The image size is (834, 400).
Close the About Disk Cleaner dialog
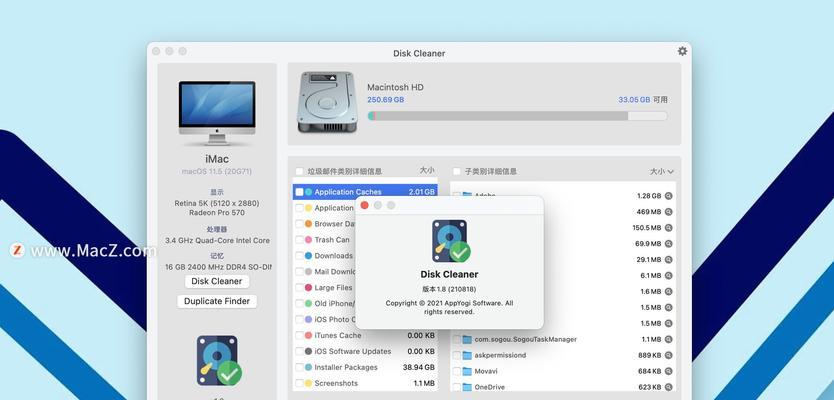coord(364,205)
